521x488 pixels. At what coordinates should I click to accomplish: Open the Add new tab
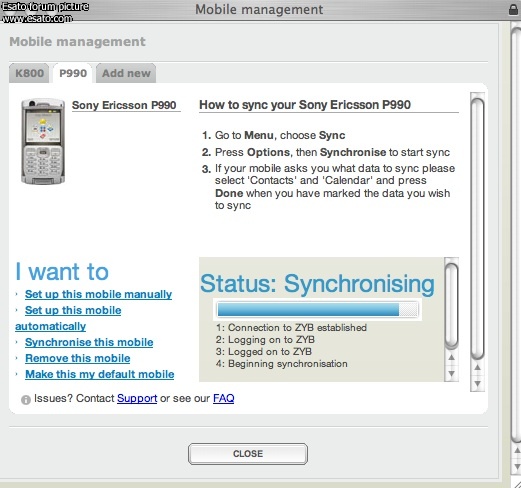coord(126,73)
